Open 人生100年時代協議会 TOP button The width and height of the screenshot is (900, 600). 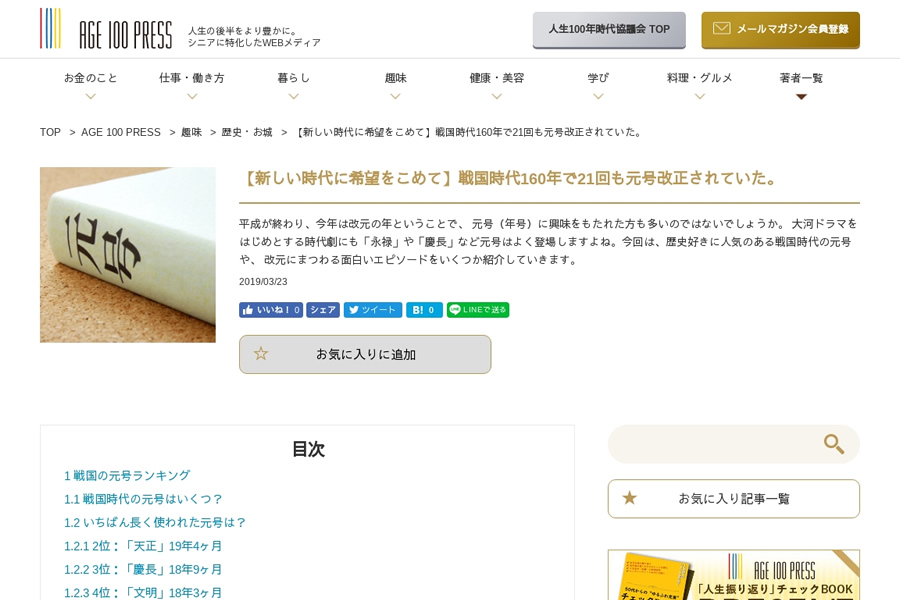coord(609,30)
